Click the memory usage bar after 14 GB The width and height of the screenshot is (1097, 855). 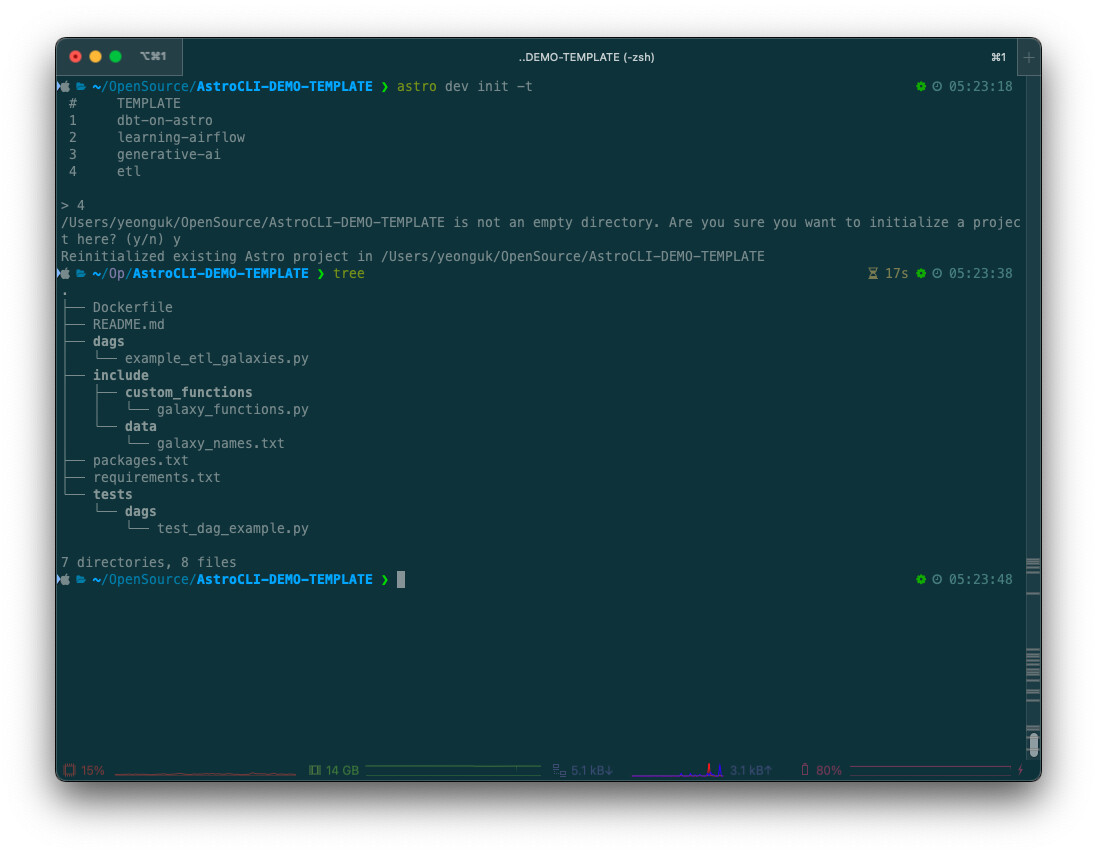[453, 770]
